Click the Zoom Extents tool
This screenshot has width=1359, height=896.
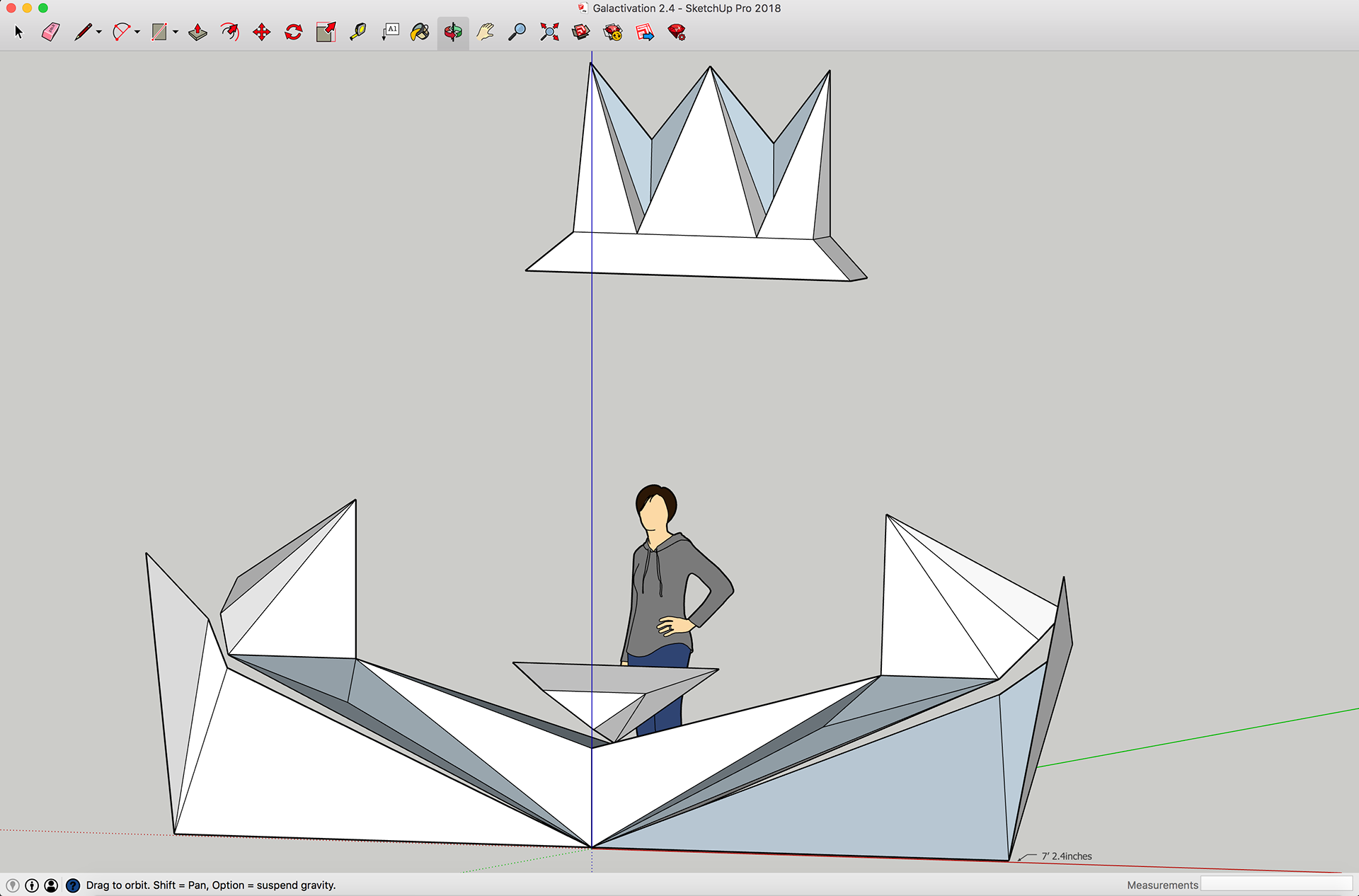tap(549, 32)
